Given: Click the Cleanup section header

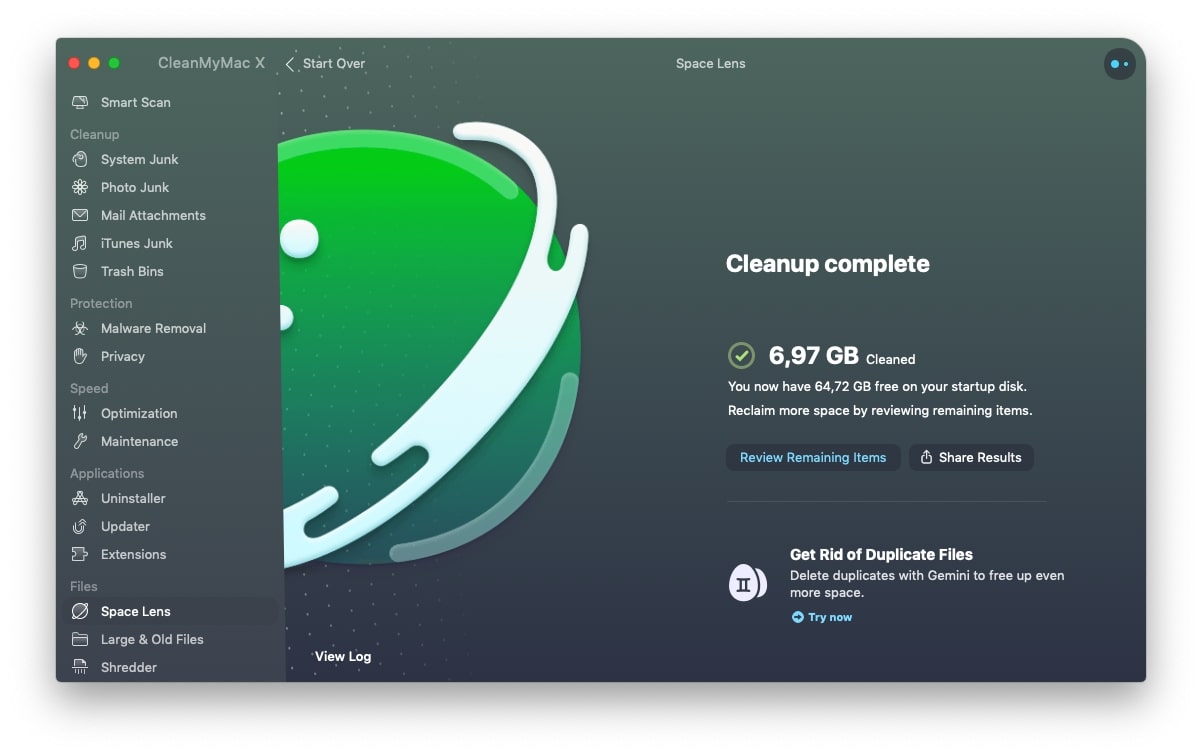Looking at the screenshot, I should tap(94, 134).
